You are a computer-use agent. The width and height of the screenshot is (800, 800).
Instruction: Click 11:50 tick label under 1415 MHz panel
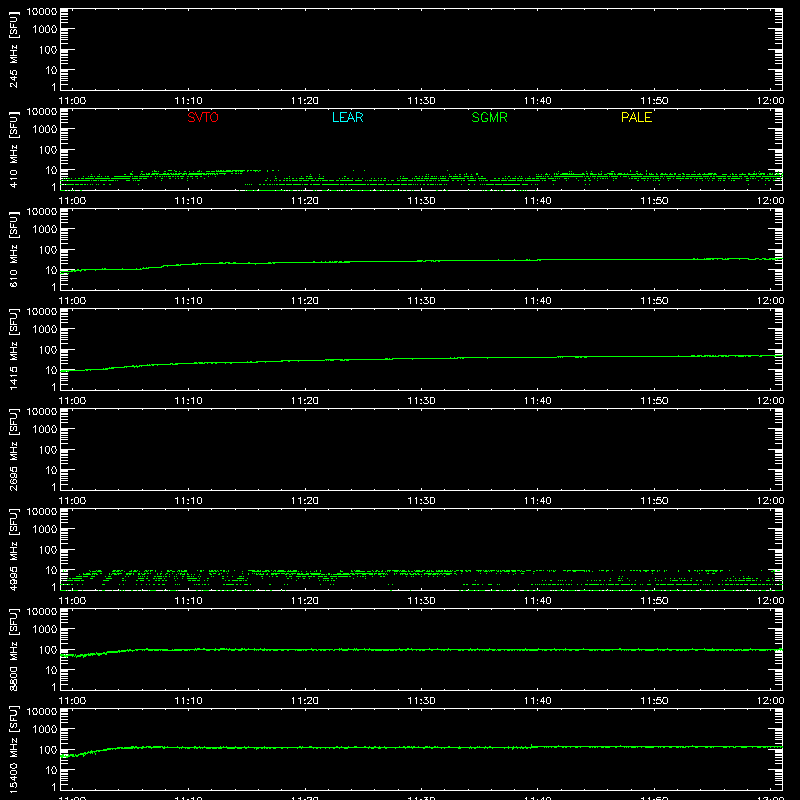[x=654, y=401]
